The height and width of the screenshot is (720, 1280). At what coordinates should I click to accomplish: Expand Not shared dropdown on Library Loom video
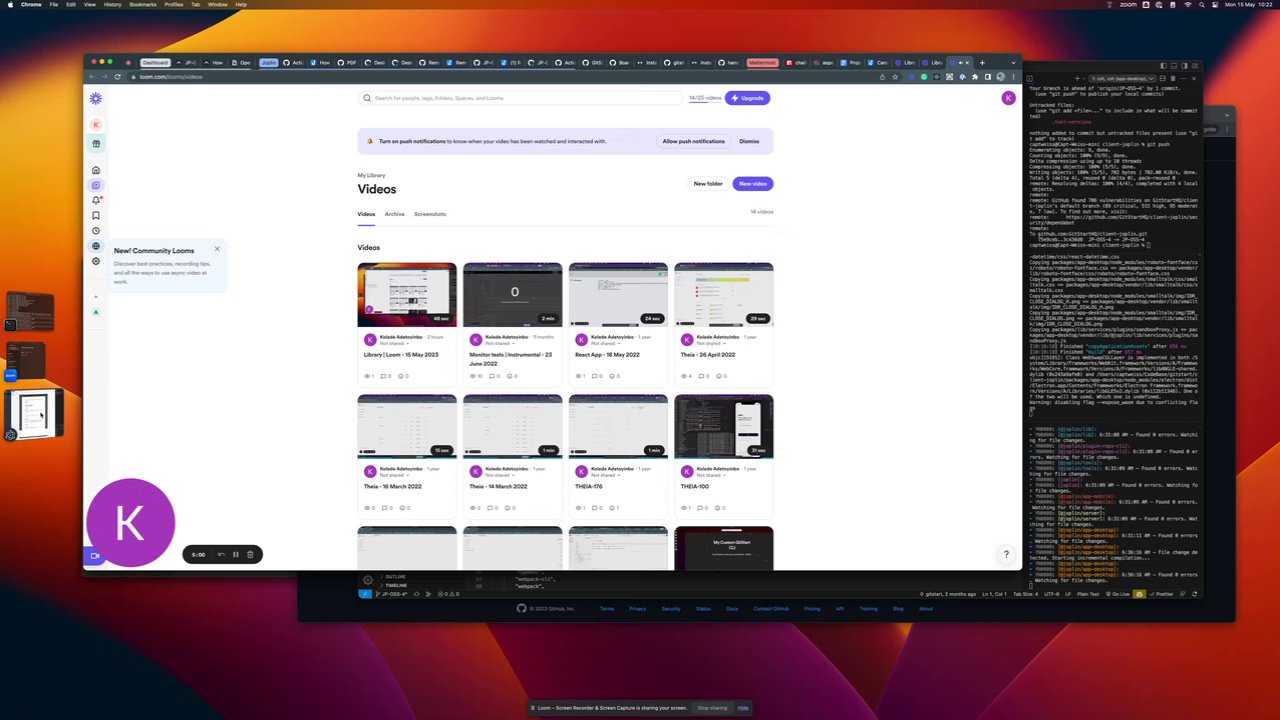point(394,343)
